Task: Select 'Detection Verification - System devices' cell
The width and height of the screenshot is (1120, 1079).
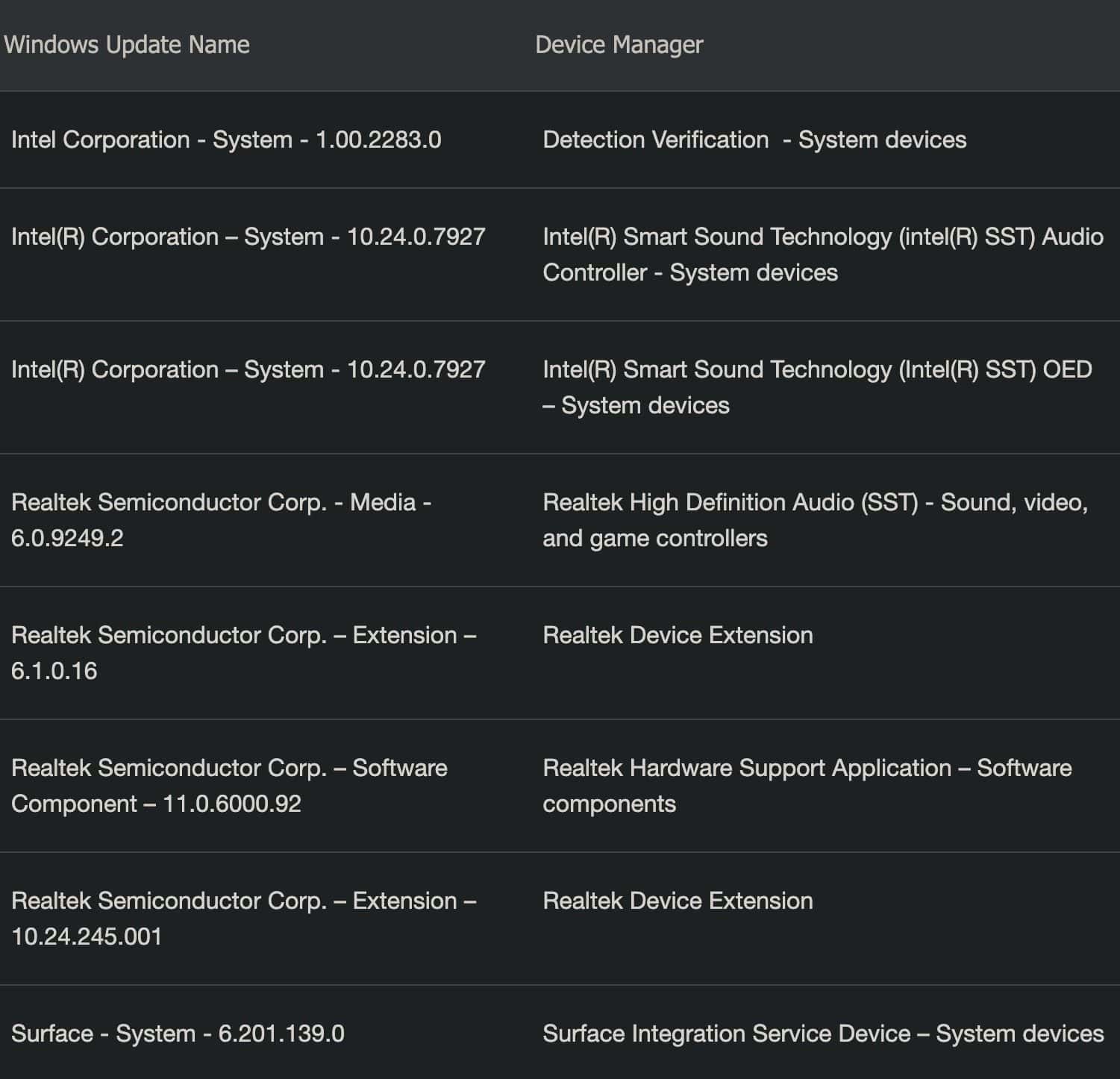Action: 754,140
